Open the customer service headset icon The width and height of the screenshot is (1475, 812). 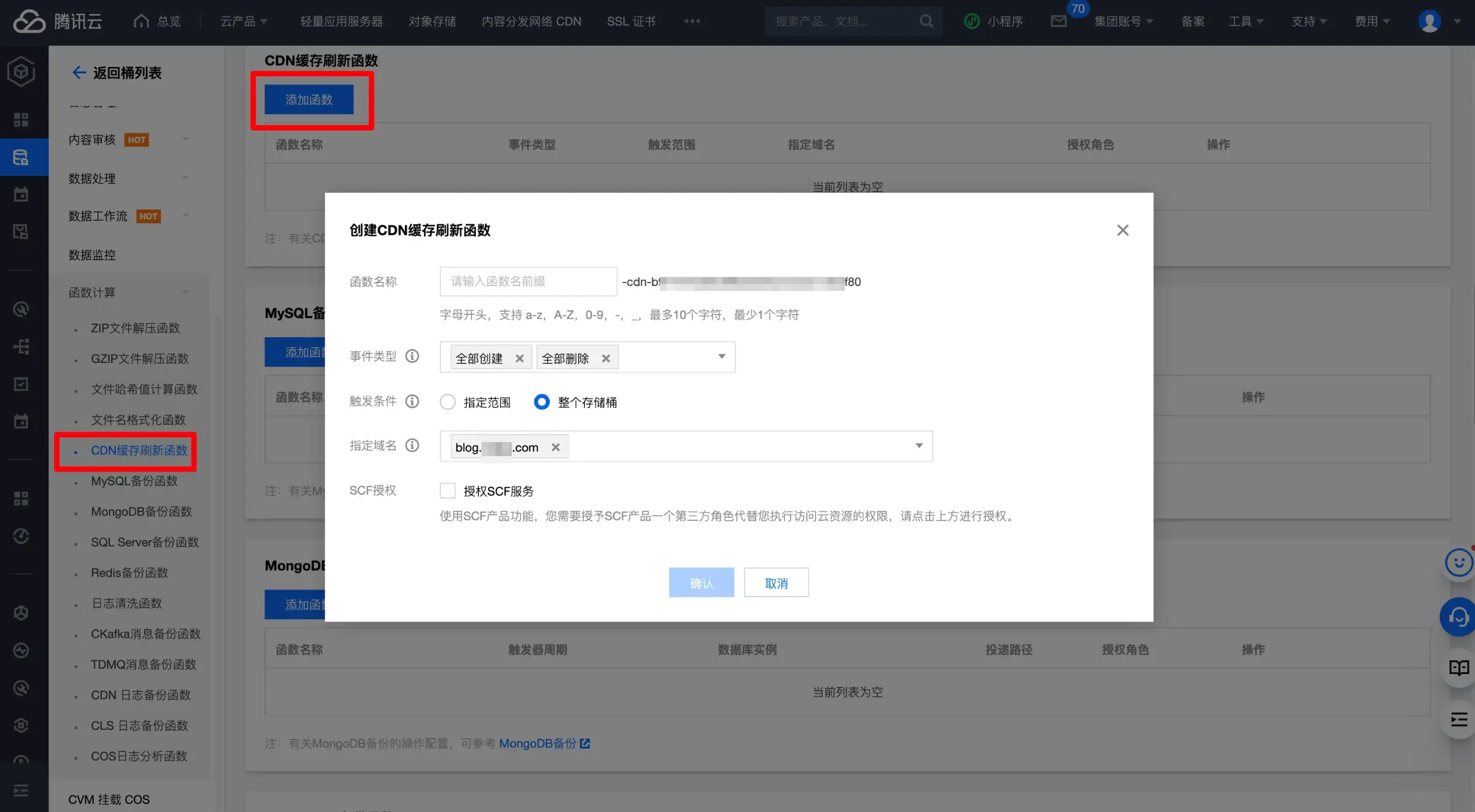click(x=1458, y=617)
